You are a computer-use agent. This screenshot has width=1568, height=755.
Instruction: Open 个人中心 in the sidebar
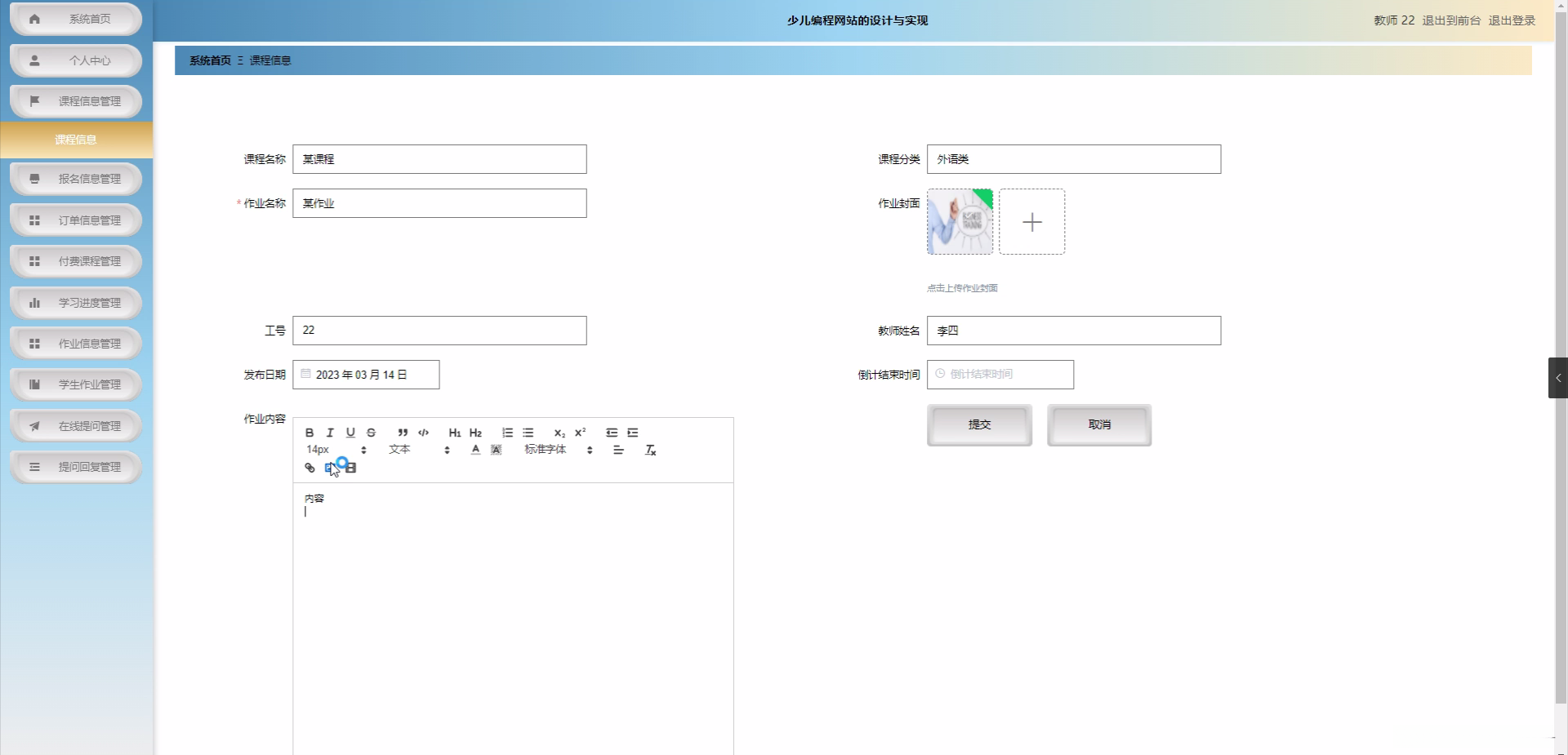(76, 60)
